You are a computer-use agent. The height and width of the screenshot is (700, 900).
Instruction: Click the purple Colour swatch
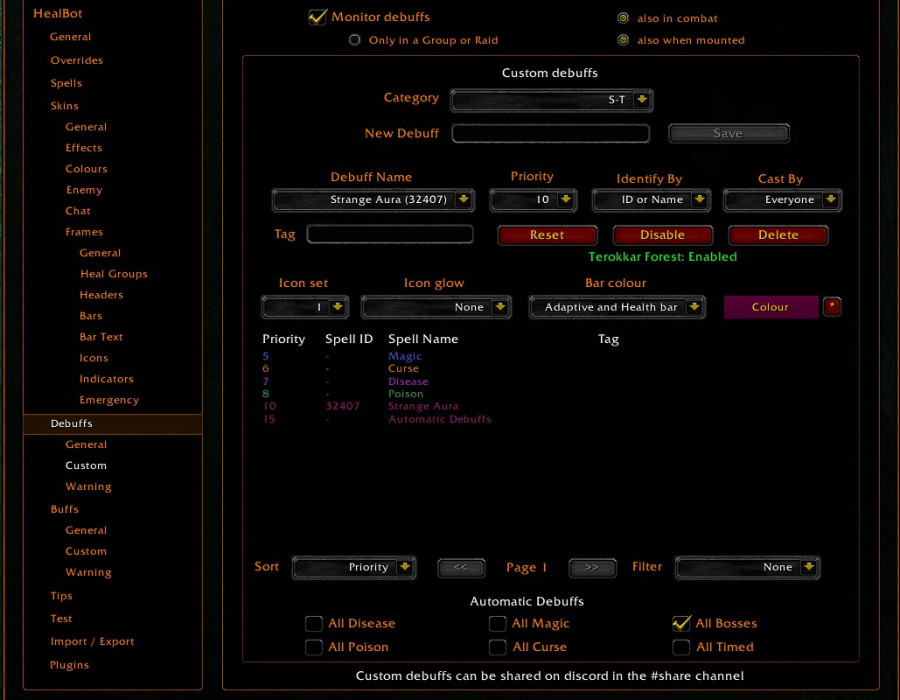770,307
